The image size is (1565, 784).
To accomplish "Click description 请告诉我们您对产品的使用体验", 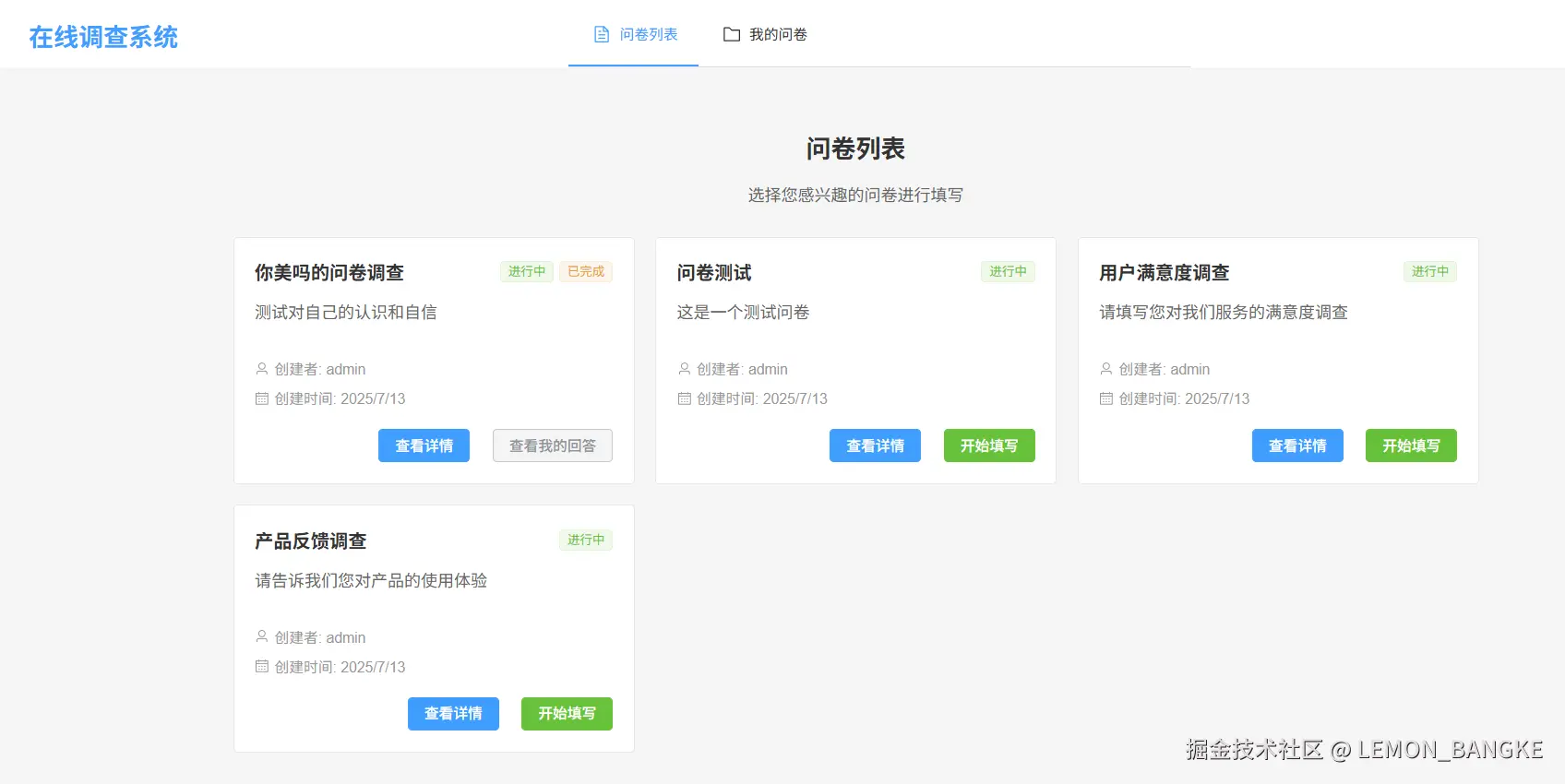I will click(x=371, y=580).
